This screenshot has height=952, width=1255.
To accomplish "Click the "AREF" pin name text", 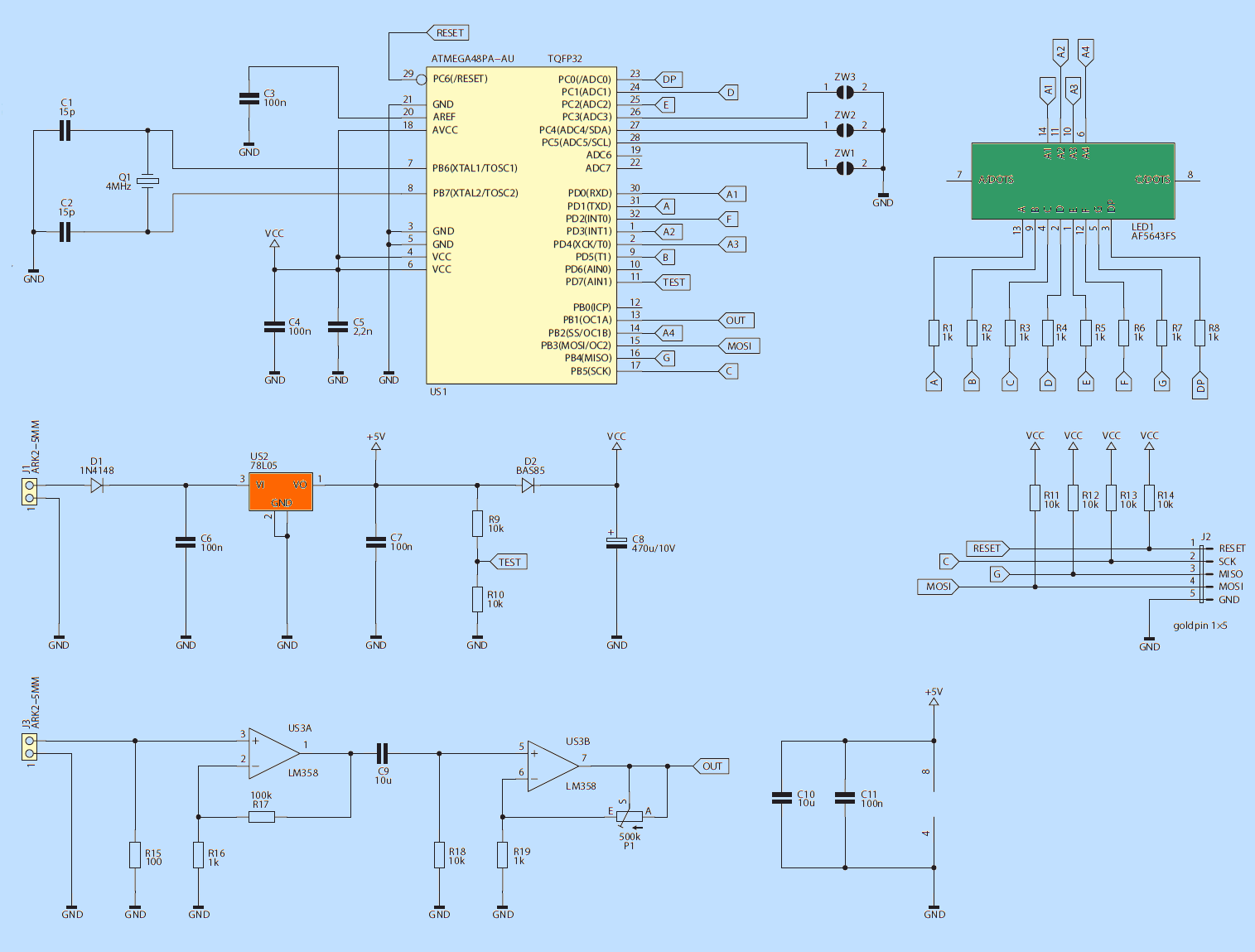I will [444, 117].
